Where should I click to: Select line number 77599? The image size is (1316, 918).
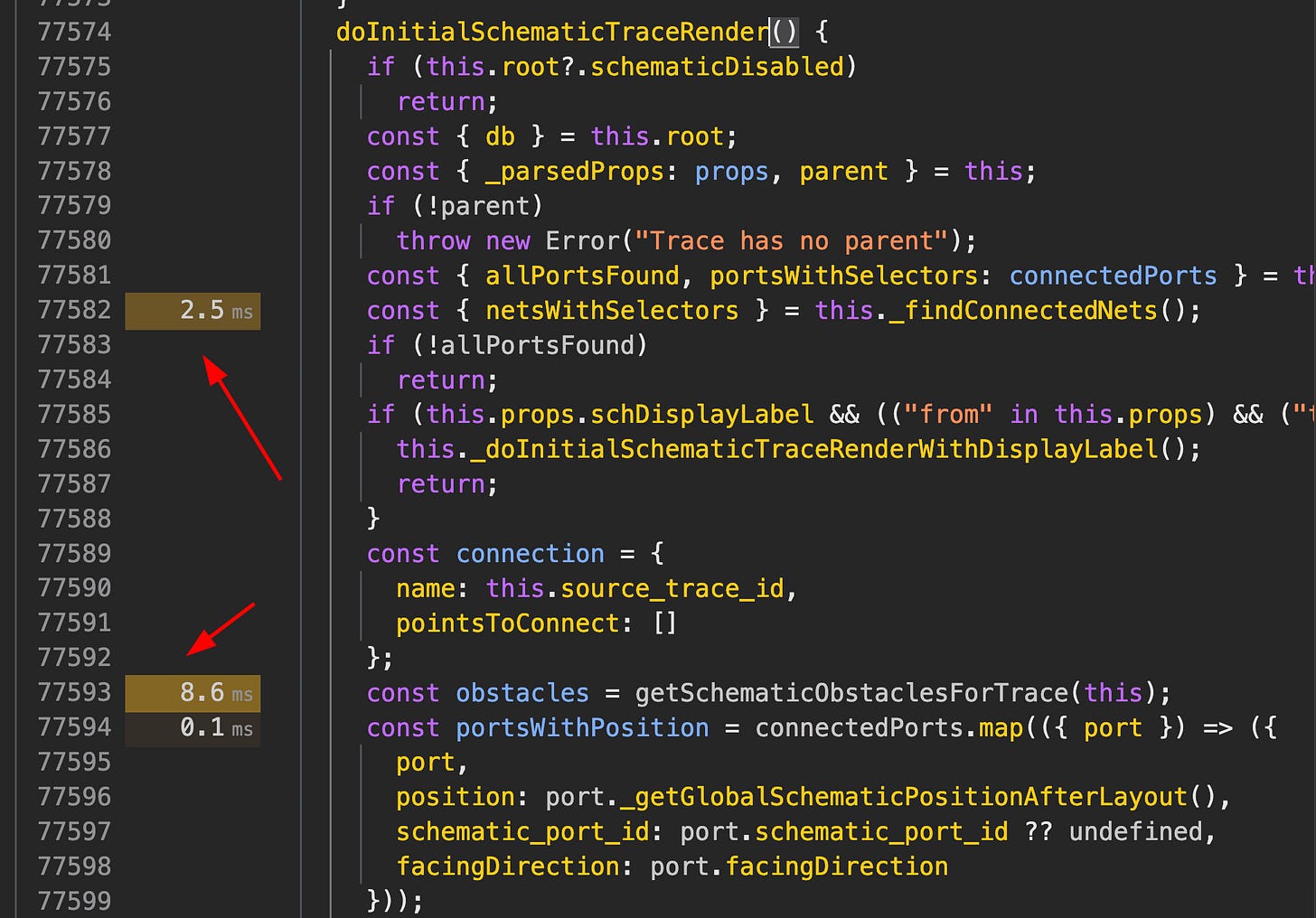pyautogui.click(x=74, y=901)
